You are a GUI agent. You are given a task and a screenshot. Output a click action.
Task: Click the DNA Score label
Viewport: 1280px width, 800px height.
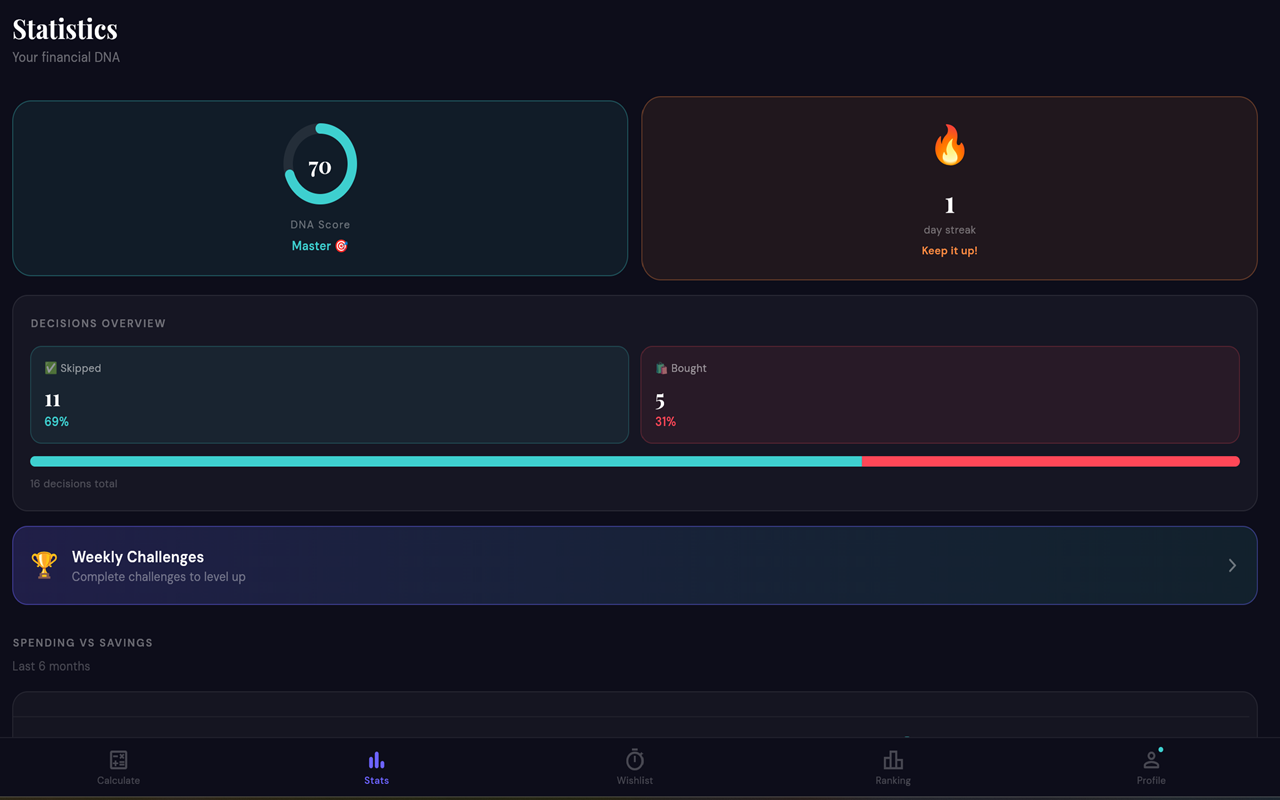pos(320,225)
